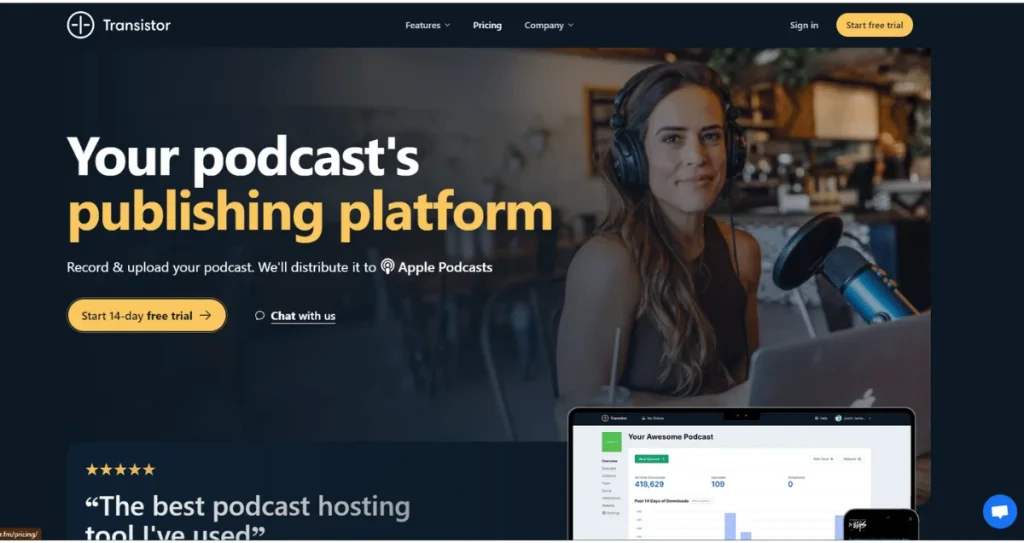The width and height of the screenshot is (1024, 543).
Task: Open the Company navigation item
Action: (549, 25)
